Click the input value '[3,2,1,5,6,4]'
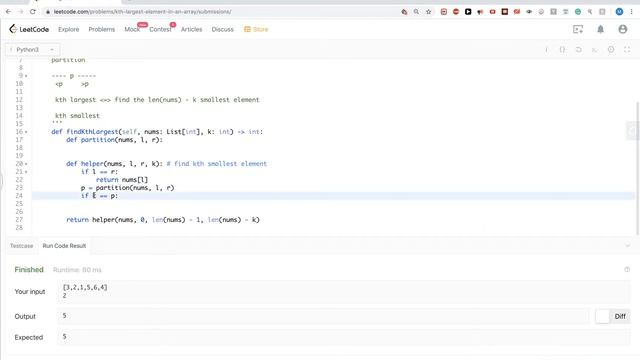This screenshot has height=360, width=640. [x=85, y=287]
